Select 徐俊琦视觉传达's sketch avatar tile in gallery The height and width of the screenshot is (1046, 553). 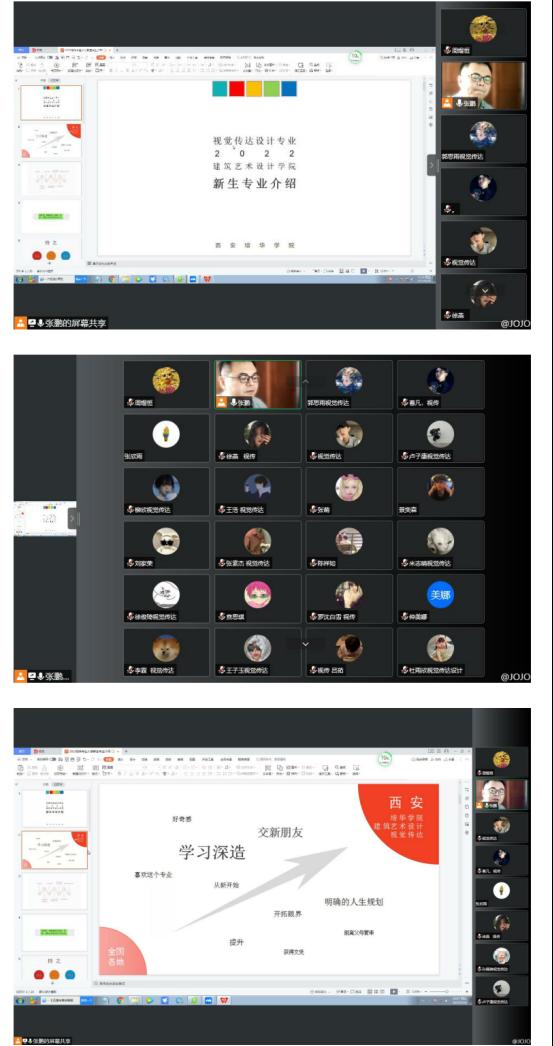[166, 598]
